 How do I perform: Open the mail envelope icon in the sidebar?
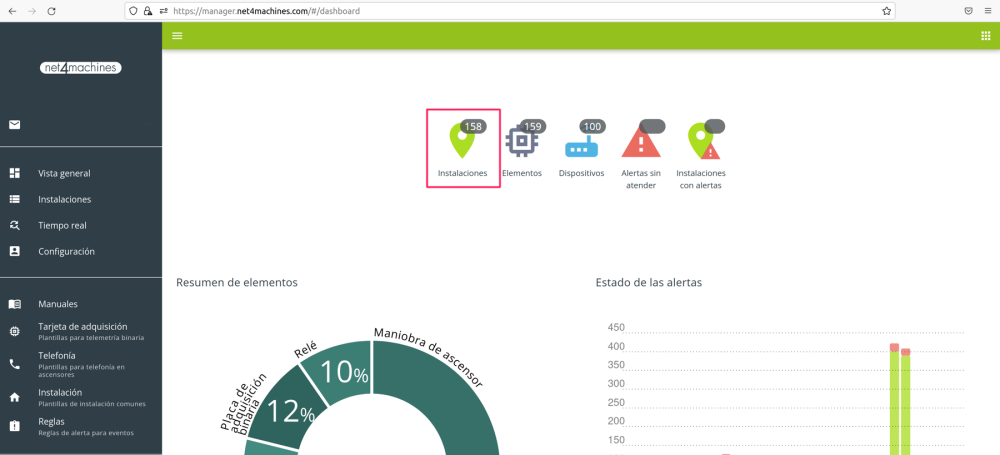click(x=15, y=124)
